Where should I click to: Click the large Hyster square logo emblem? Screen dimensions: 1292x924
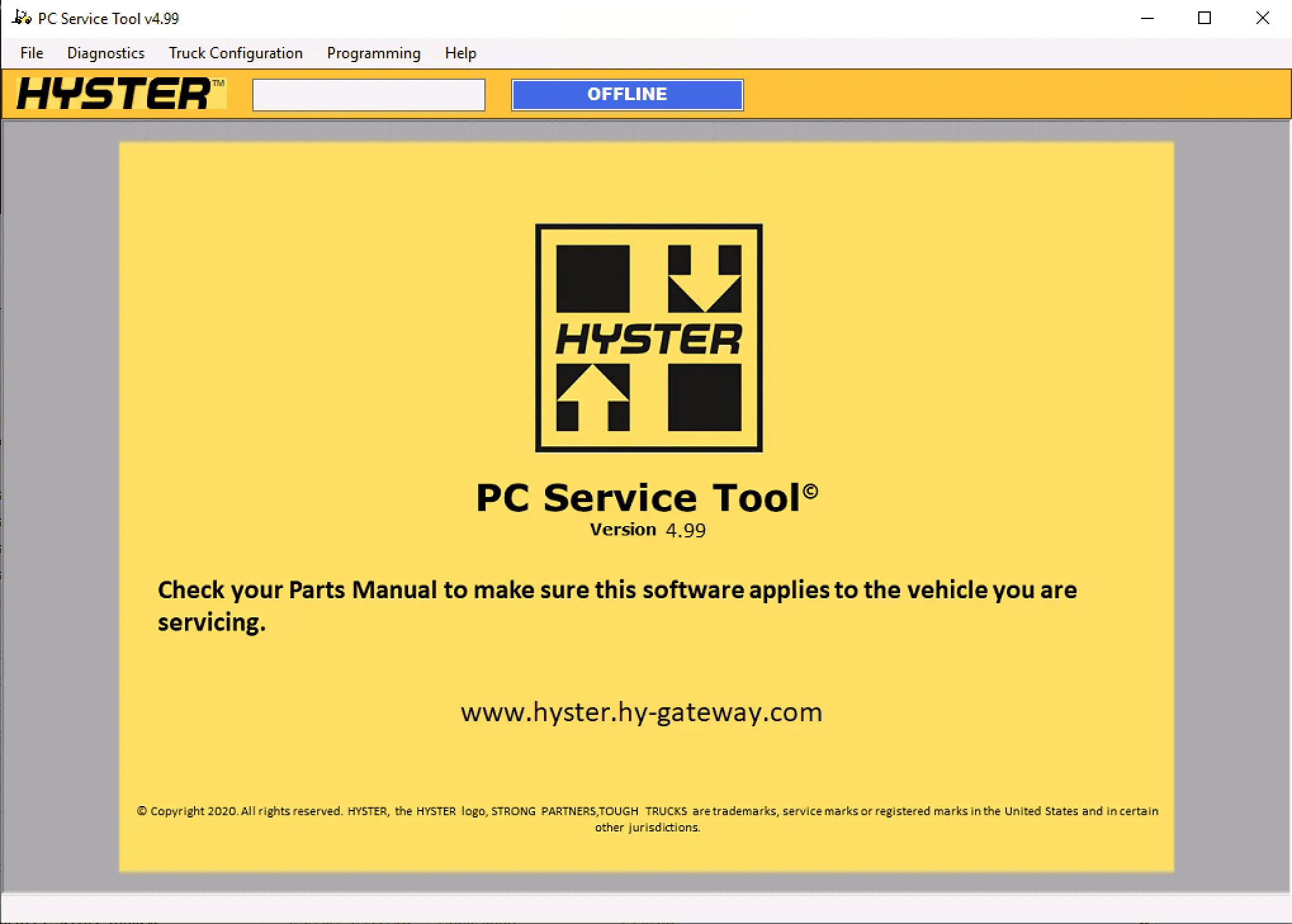coord(649,337)
